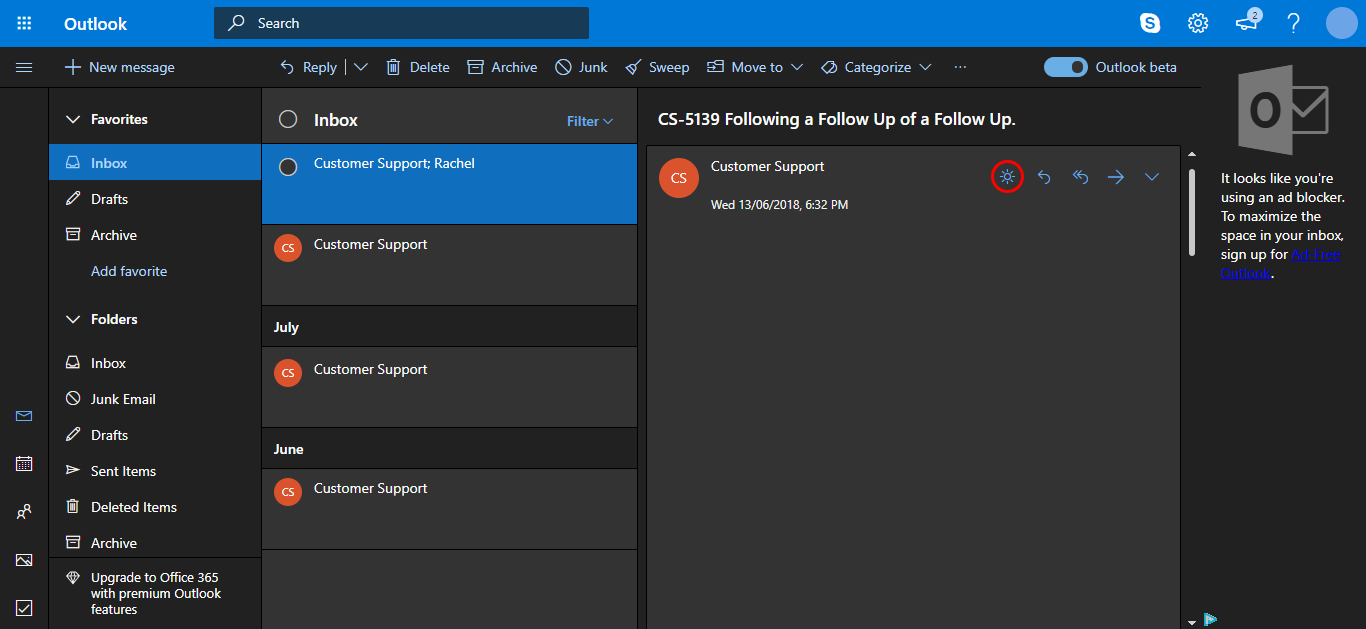
Task: Open Junk Email folder
Action: 155,399
